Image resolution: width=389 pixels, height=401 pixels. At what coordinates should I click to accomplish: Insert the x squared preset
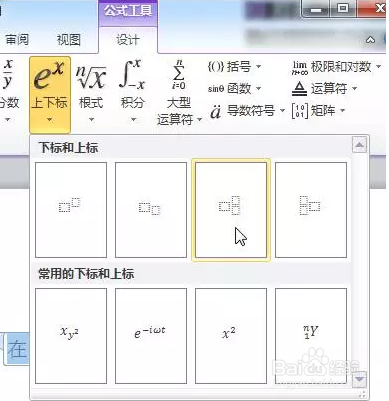(231, 336)
